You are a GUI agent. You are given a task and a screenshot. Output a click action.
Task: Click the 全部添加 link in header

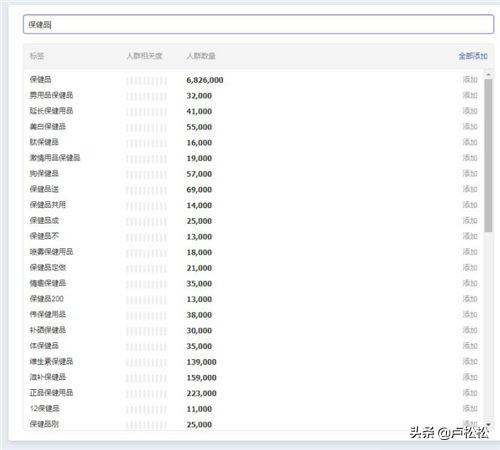(473, 56)
